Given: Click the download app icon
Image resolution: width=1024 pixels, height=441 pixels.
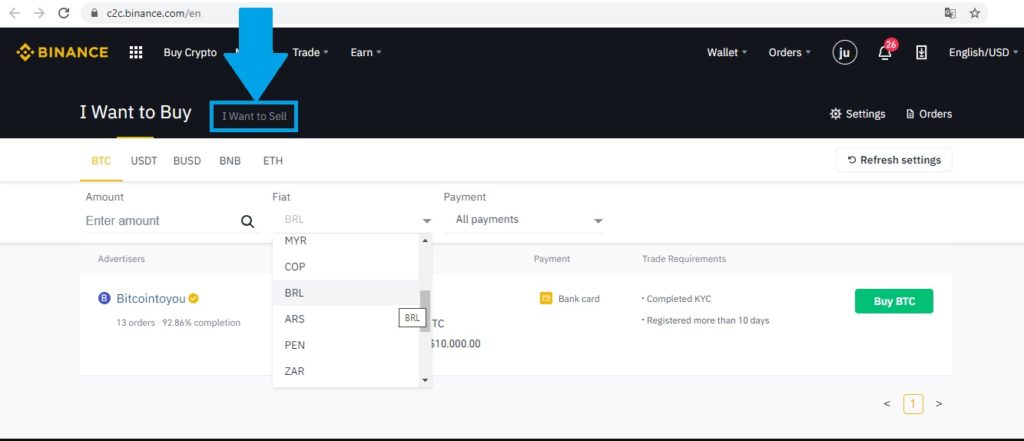Looking at the screenshot, I should click(x=921, y=53).
